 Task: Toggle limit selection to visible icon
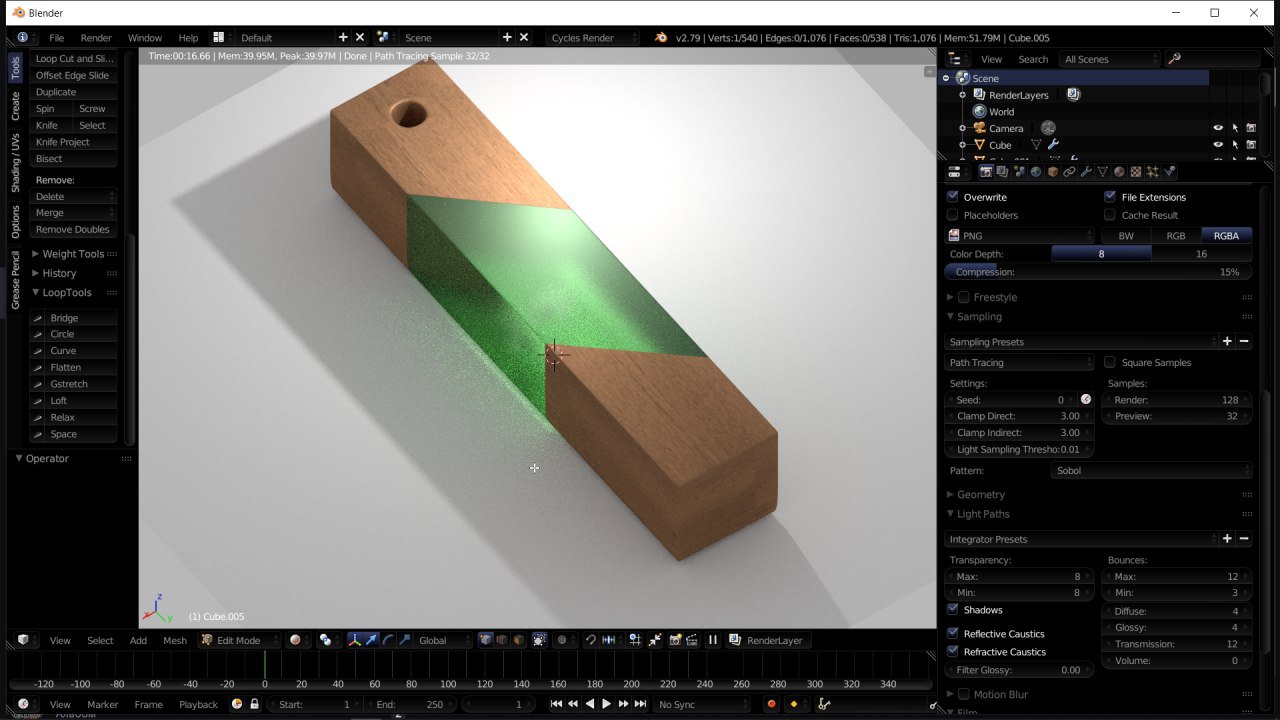point(539,640)
